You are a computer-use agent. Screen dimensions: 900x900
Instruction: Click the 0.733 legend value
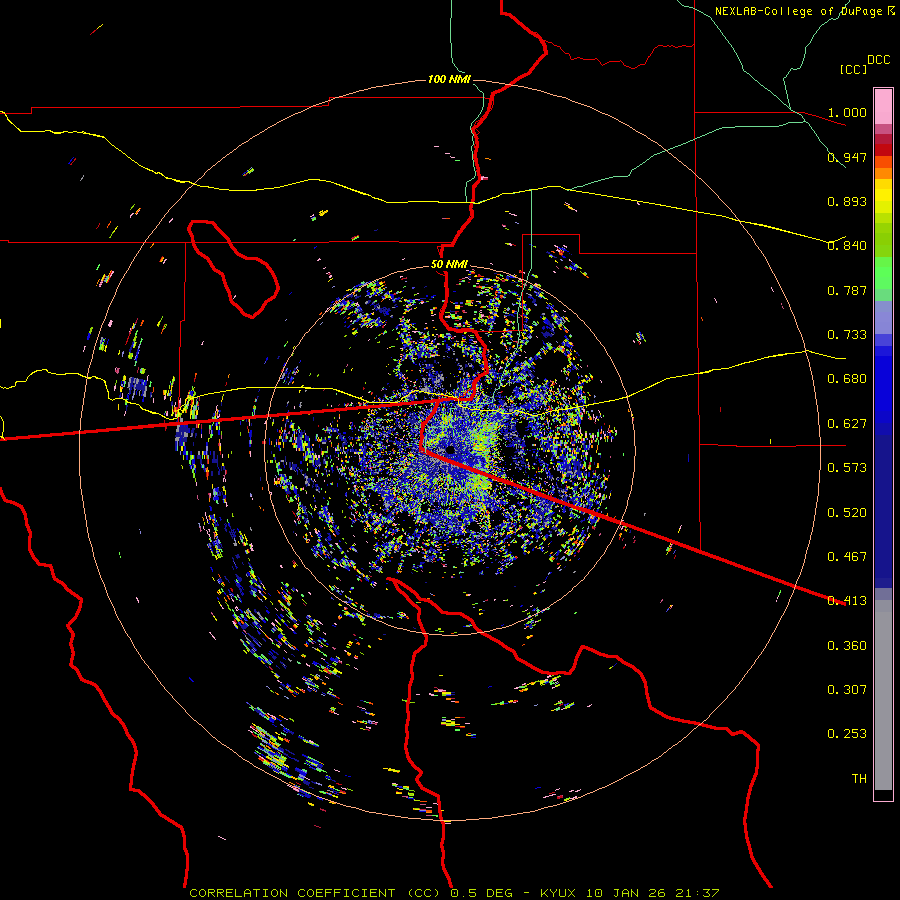point(847,335)
